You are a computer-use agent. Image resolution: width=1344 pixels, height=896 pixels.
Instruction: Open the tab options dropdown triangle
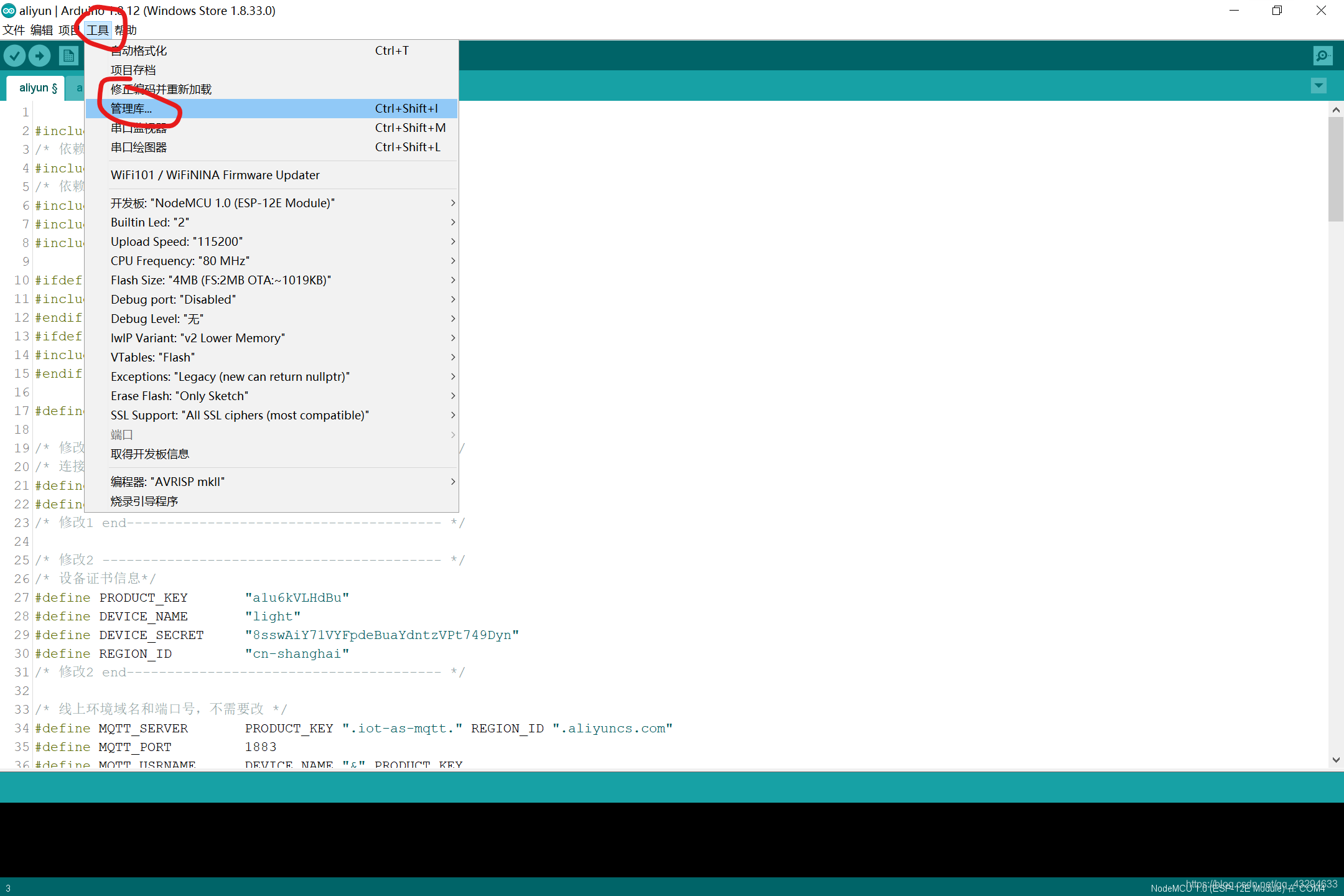click(1318, 86)
